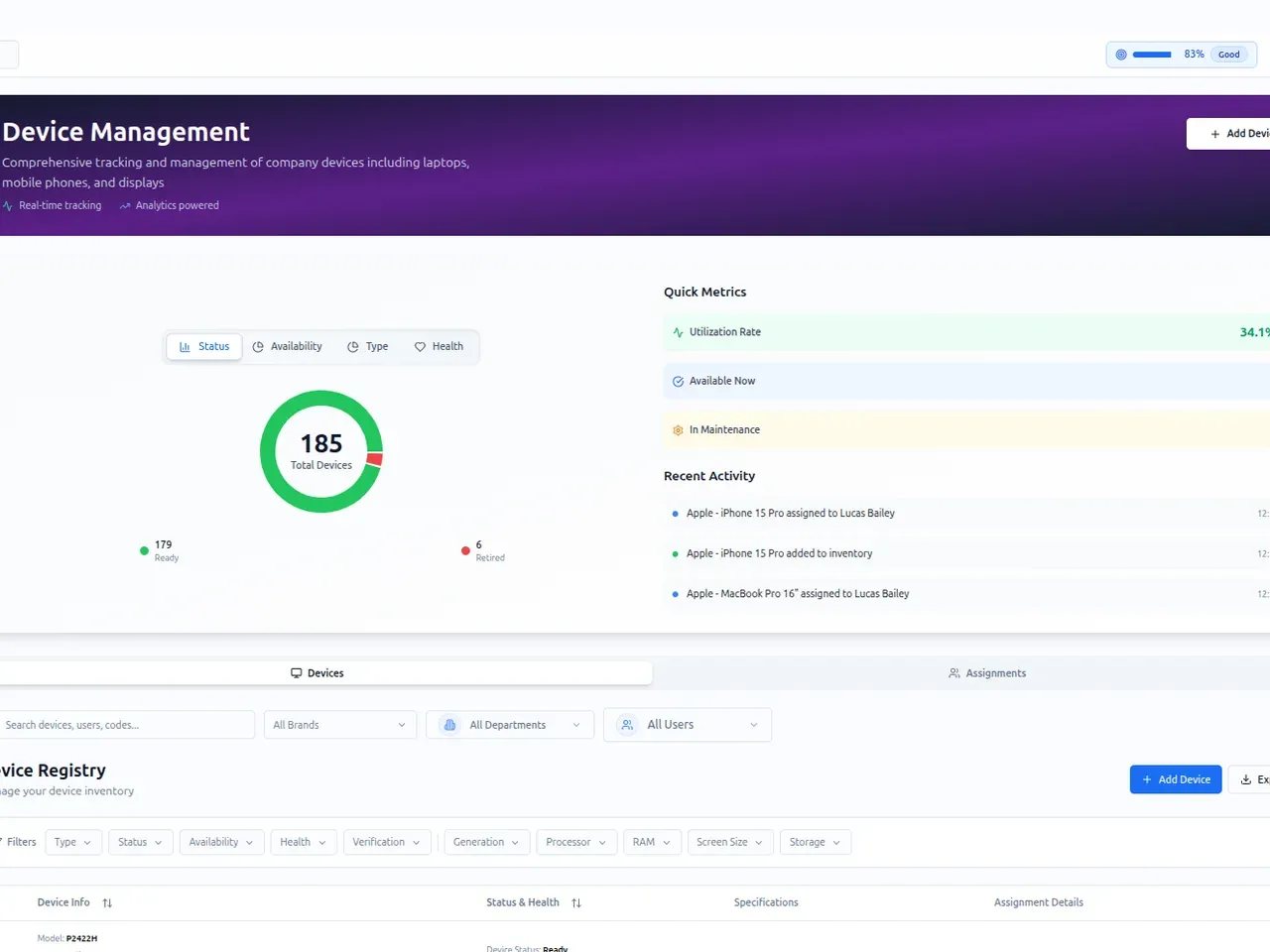This screenshot has width=1270, height=952.
Task: Select the Devices tab
Action: 317,673
